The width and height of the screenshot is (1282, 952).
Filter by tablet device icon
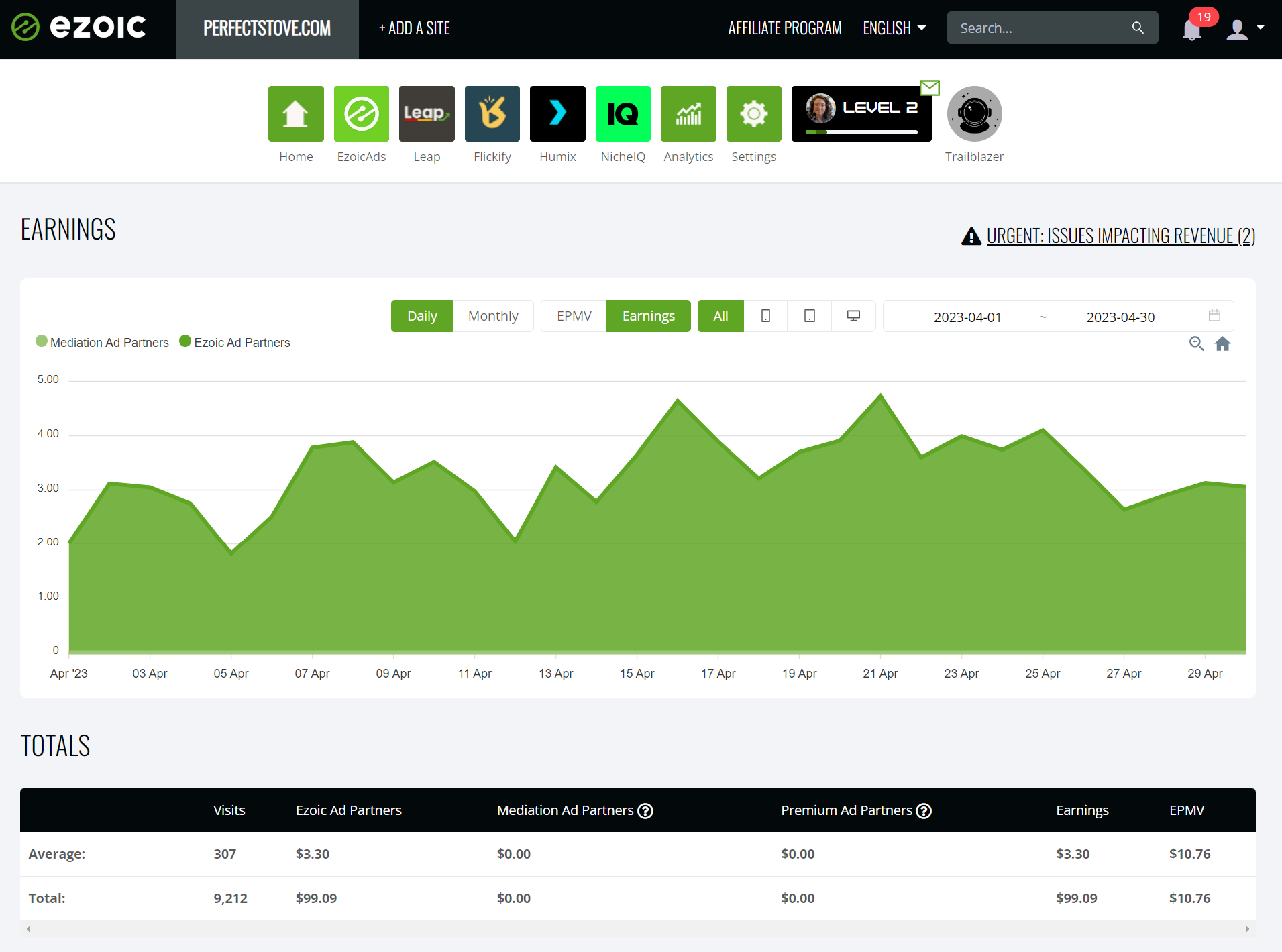point(810,316)
